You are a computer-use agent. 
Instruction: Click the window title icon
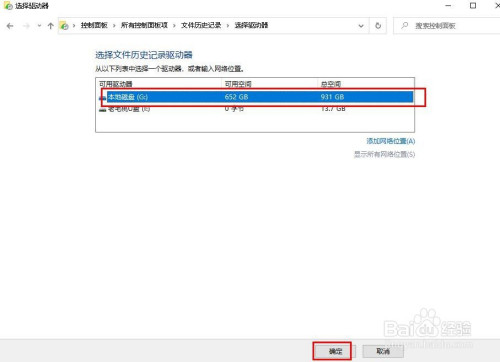pyautogui.click(x=8, y=6)
